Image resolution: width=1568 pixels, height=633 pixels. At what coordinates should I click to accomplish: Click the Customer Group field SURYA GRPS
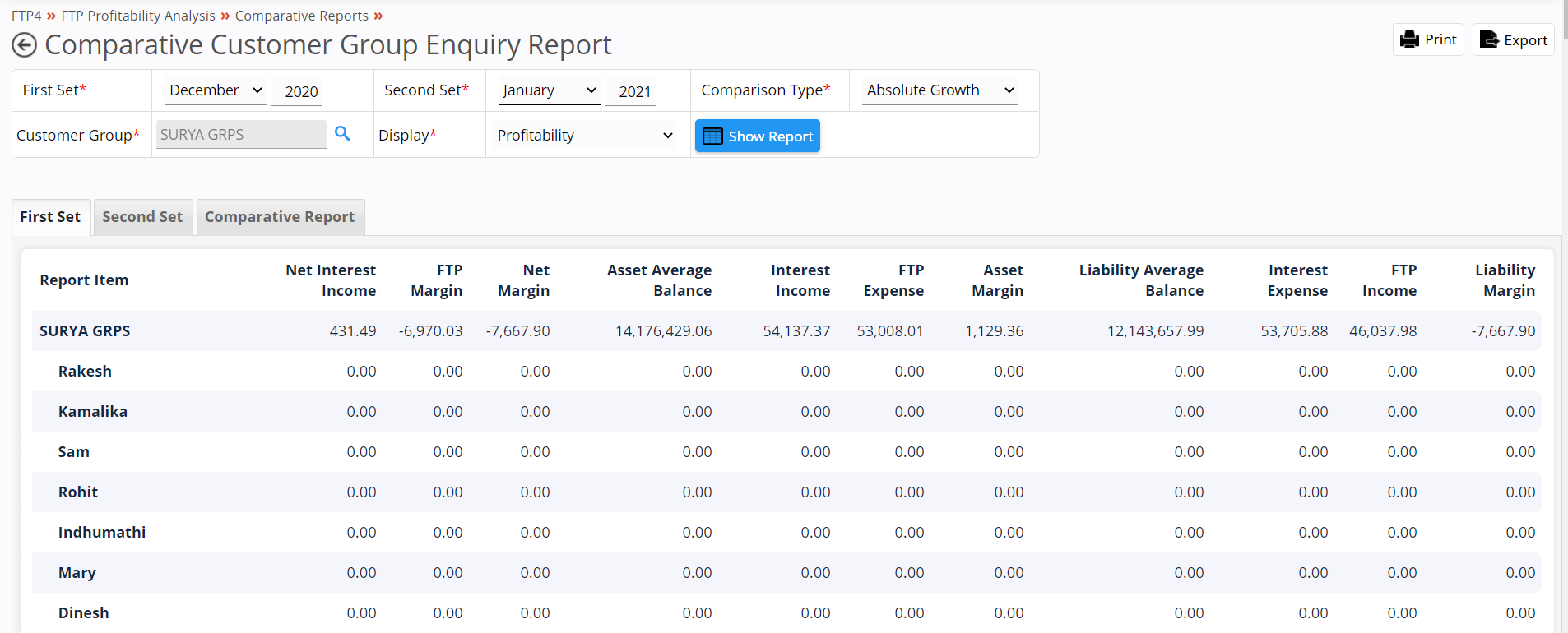[241, 135]
